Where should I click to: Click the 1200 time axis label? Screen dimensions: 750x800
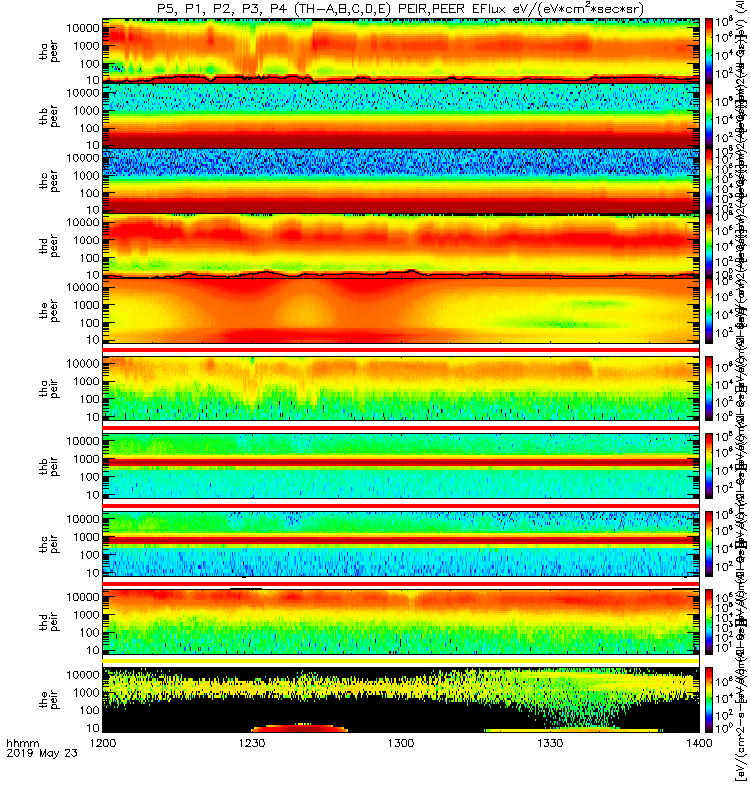tap(103, 743)
